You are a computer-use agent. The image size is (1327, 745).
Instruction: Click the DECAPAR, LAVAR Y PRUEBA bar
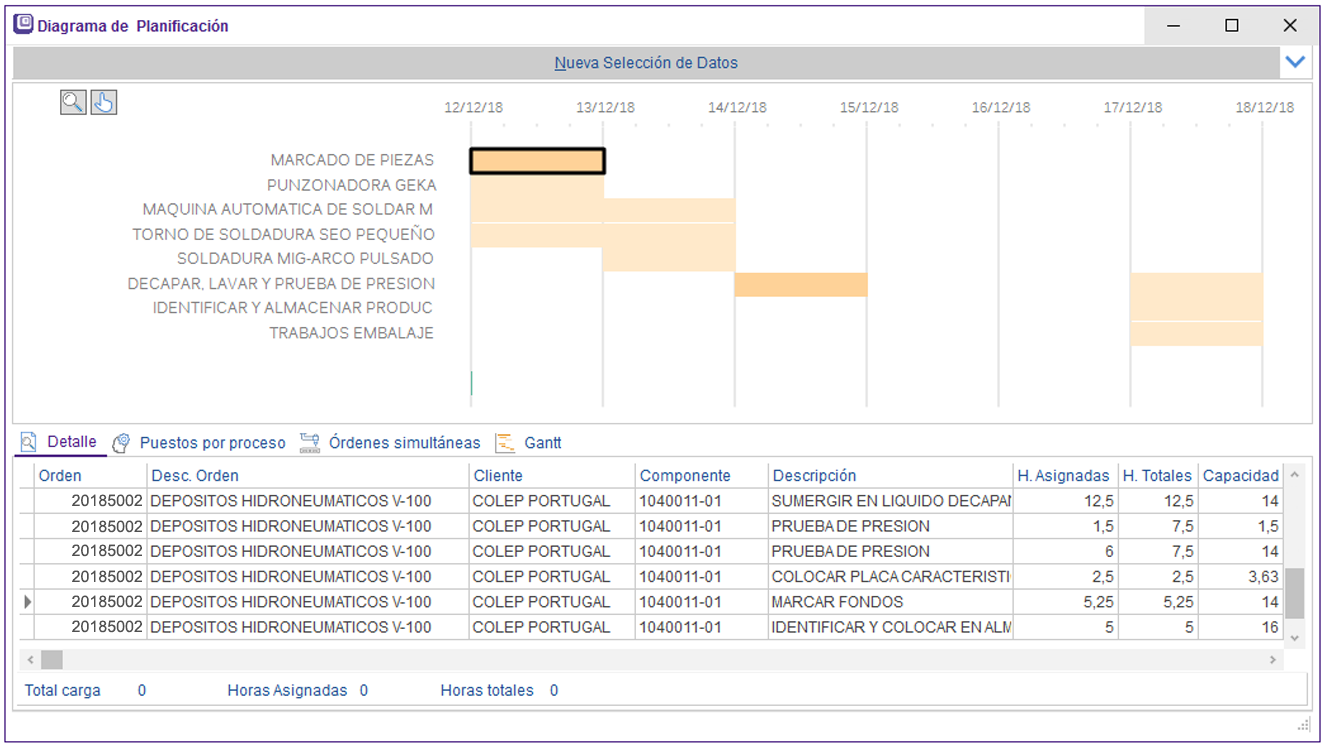800,285
